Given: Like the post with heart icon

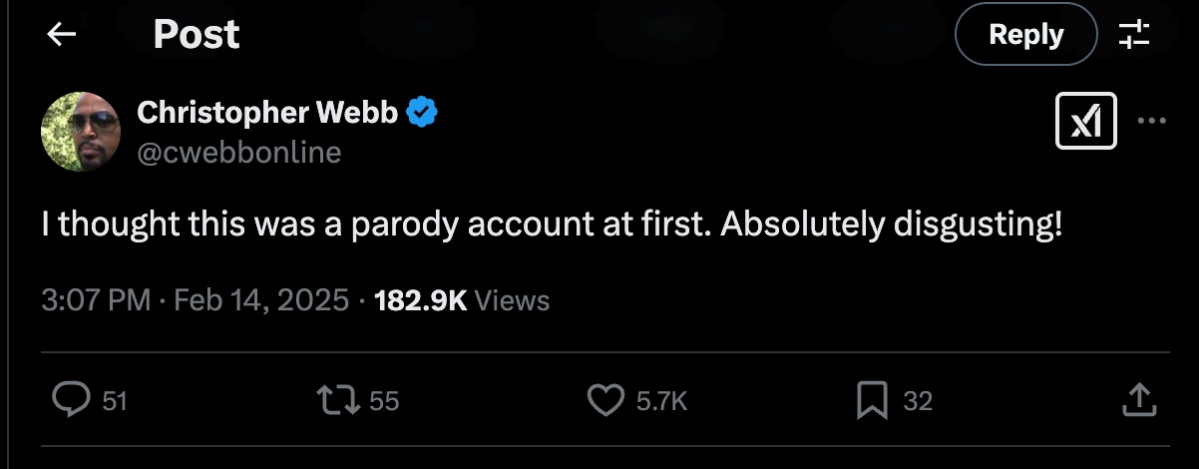Looking at the screenshot, I should click(603, 401).
